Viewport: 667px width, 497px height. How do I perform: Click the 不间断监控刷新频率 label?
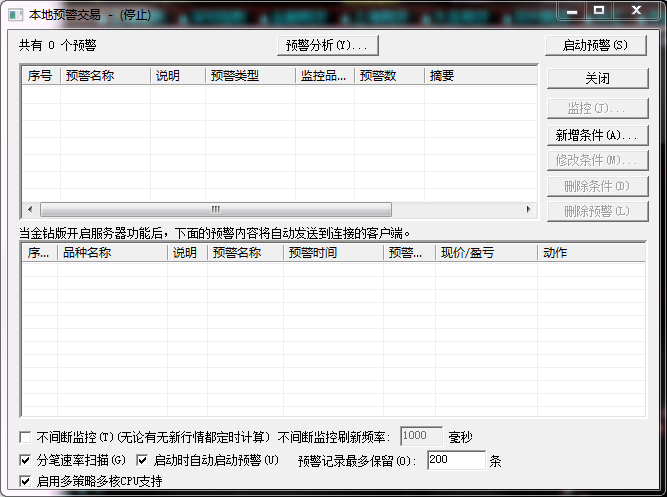click(x=334, y=437)
